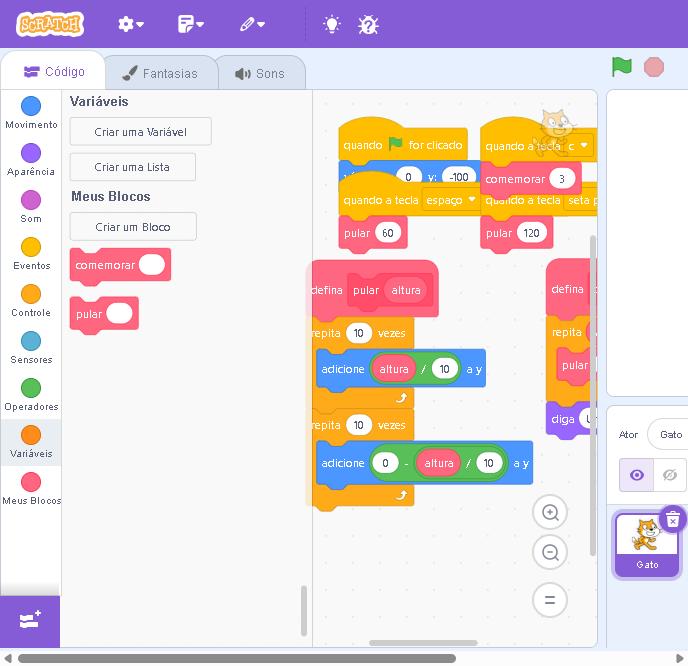The width and height of the screenshot is (688, 666).
Task: Zoom out the workspace
Action: tap(550, 552)
